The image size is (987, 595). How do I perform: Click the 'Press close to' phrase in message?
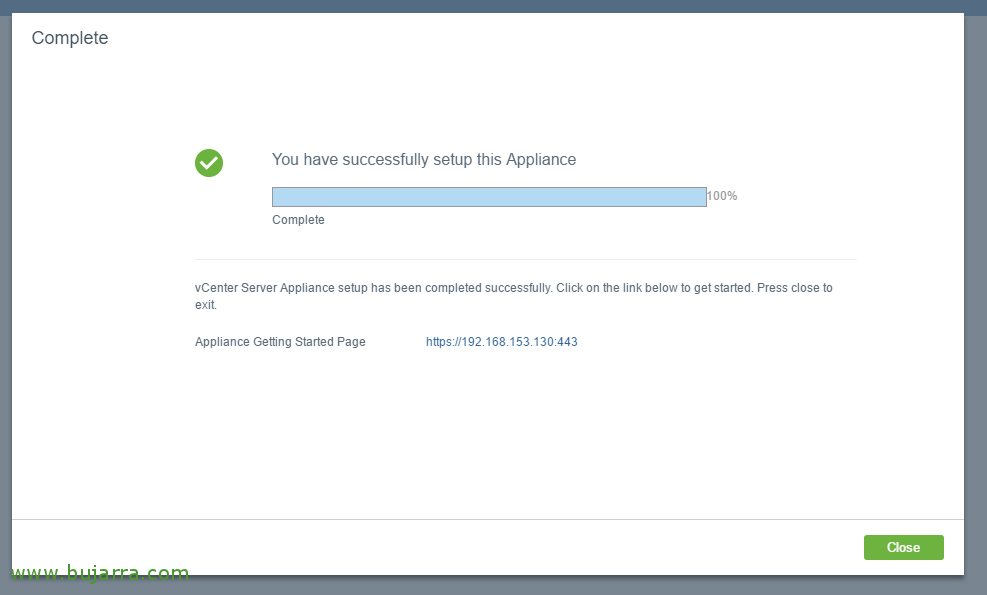click(x=794, y=288)
